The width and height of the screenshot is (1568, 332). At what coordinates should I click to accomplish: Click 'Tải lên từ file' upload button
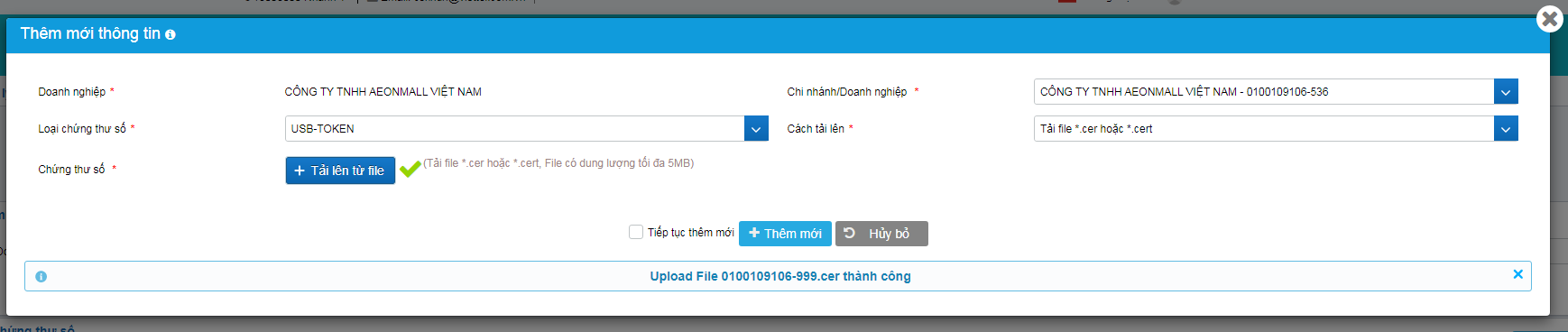pos(340,171)
